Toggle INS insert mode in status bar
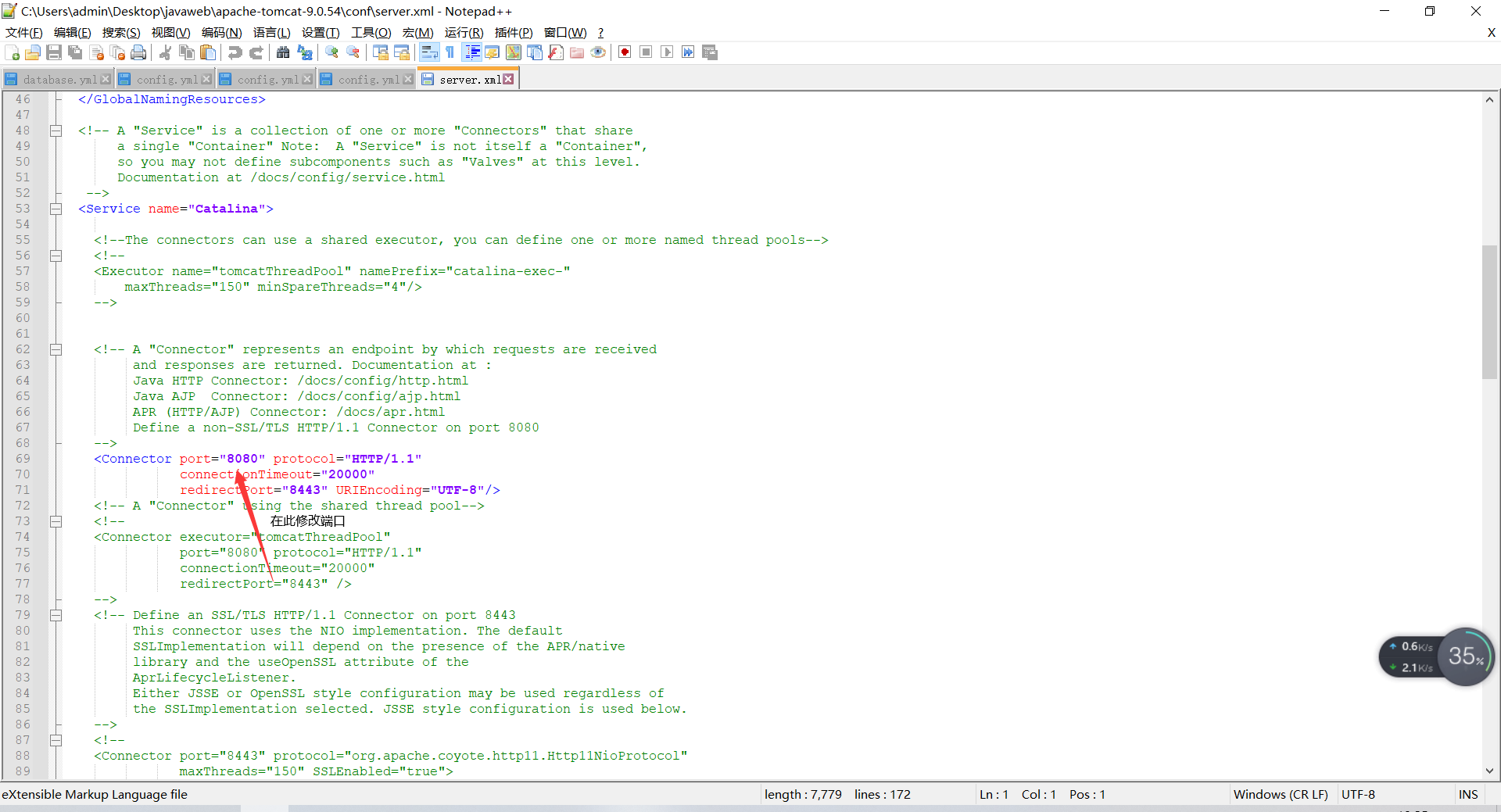 [x=1468, y=794]
